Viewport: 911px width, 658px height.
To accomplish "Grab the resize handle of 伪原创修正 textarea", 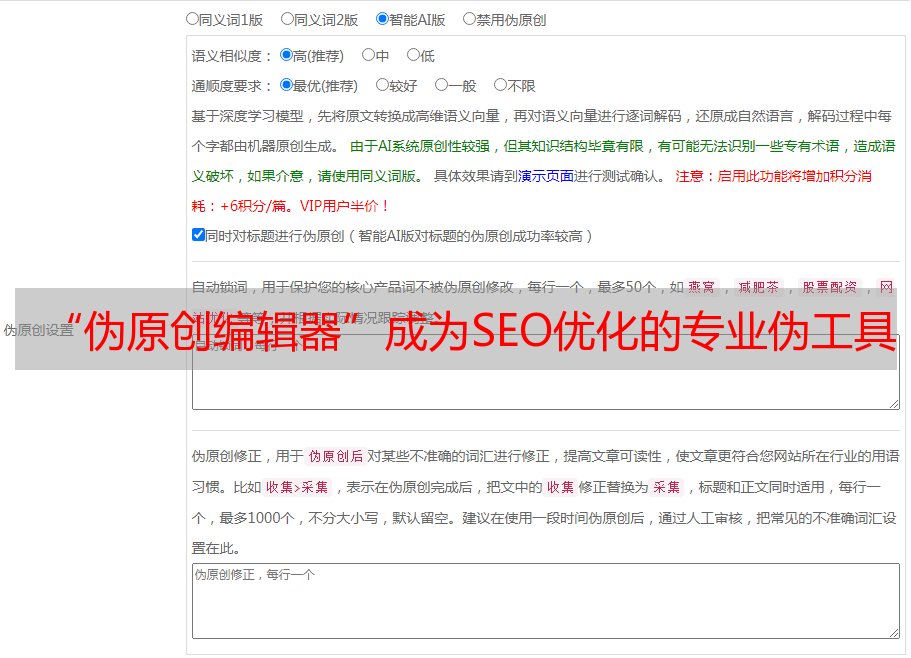I will click(894, 633).
